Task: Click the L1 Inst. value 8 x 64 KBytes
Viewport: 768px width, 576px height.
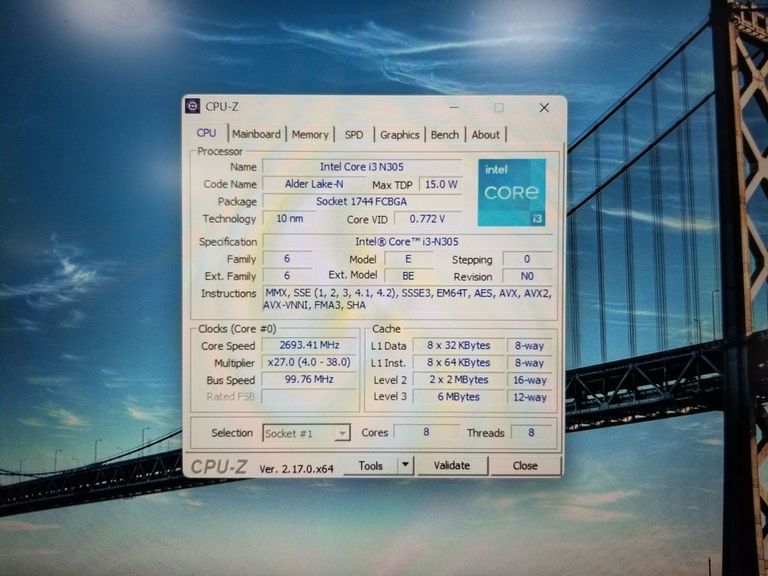Action: pos(458,362)
